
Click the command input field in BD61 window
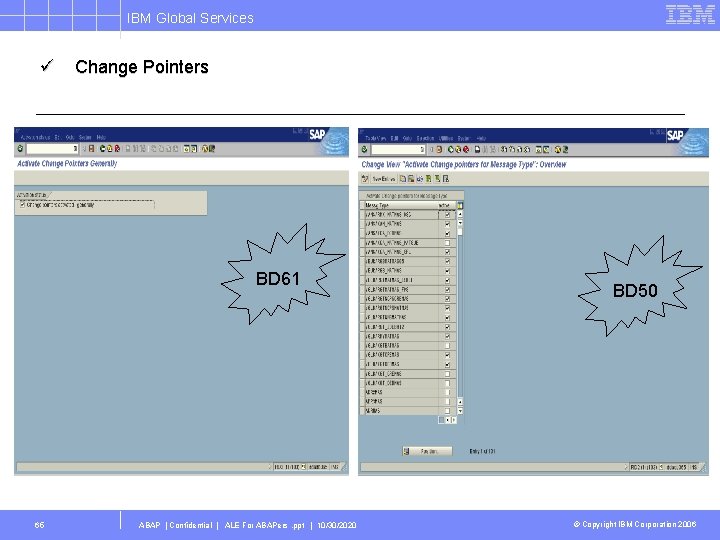coord(52,148)
